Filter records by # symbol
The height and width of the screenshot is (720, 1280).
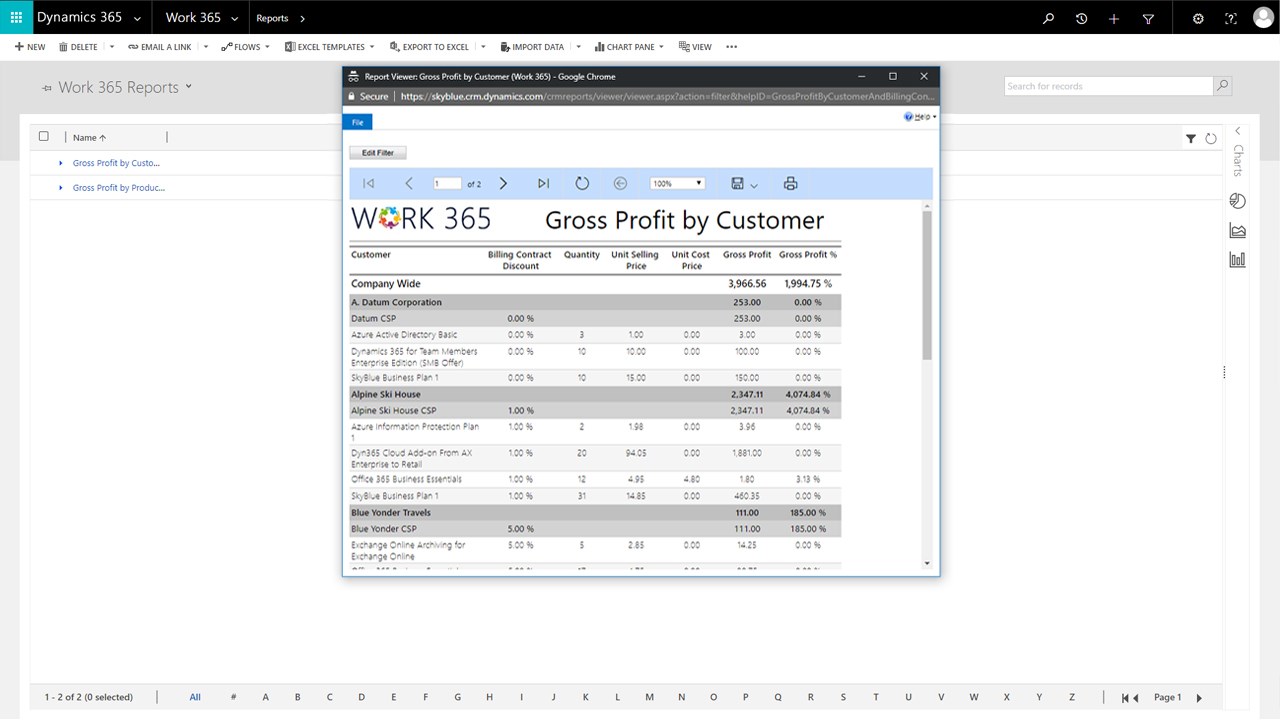(233, 698)
